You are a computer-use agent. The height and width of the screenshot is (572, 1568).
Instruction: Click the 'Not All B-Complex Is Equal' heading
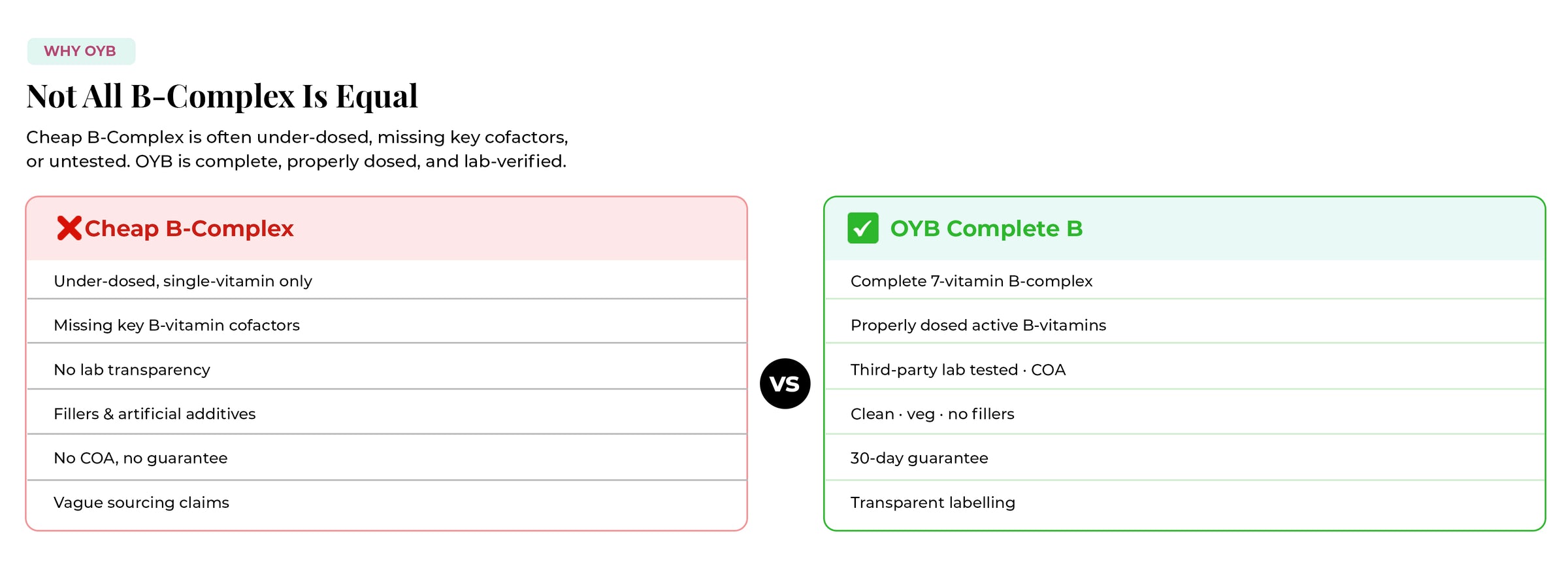pos(222,96)
